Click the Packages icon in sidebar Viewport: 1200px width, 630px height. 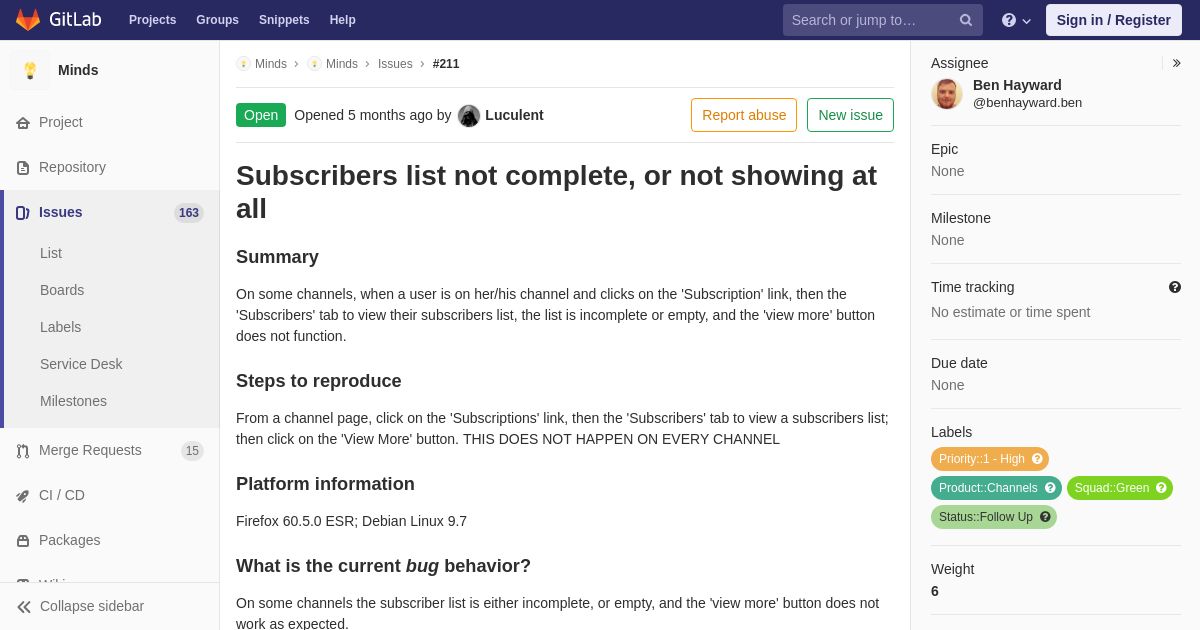[23, 541]
